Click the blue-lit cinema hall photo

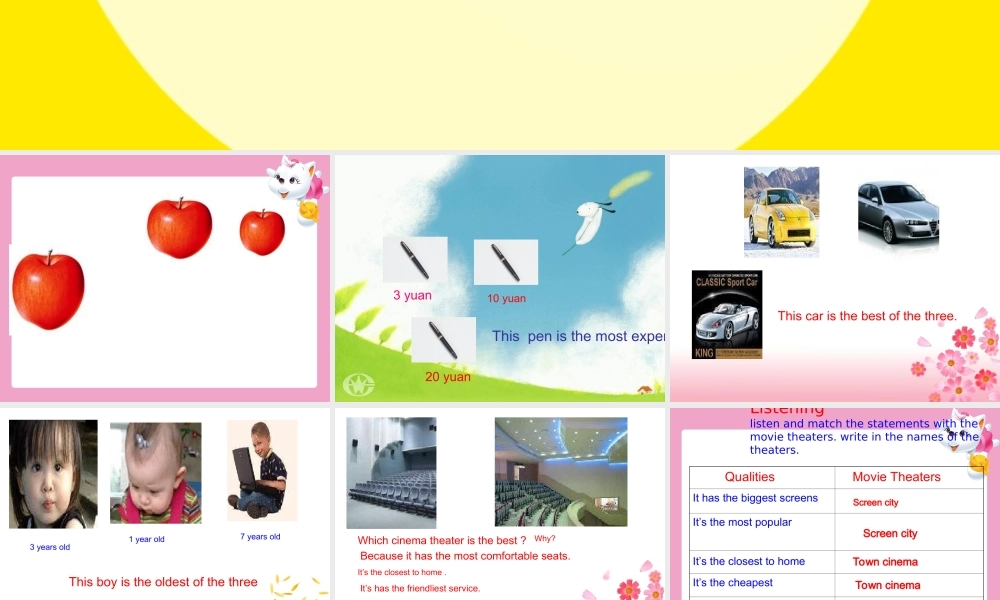click(x=561, y=472)
